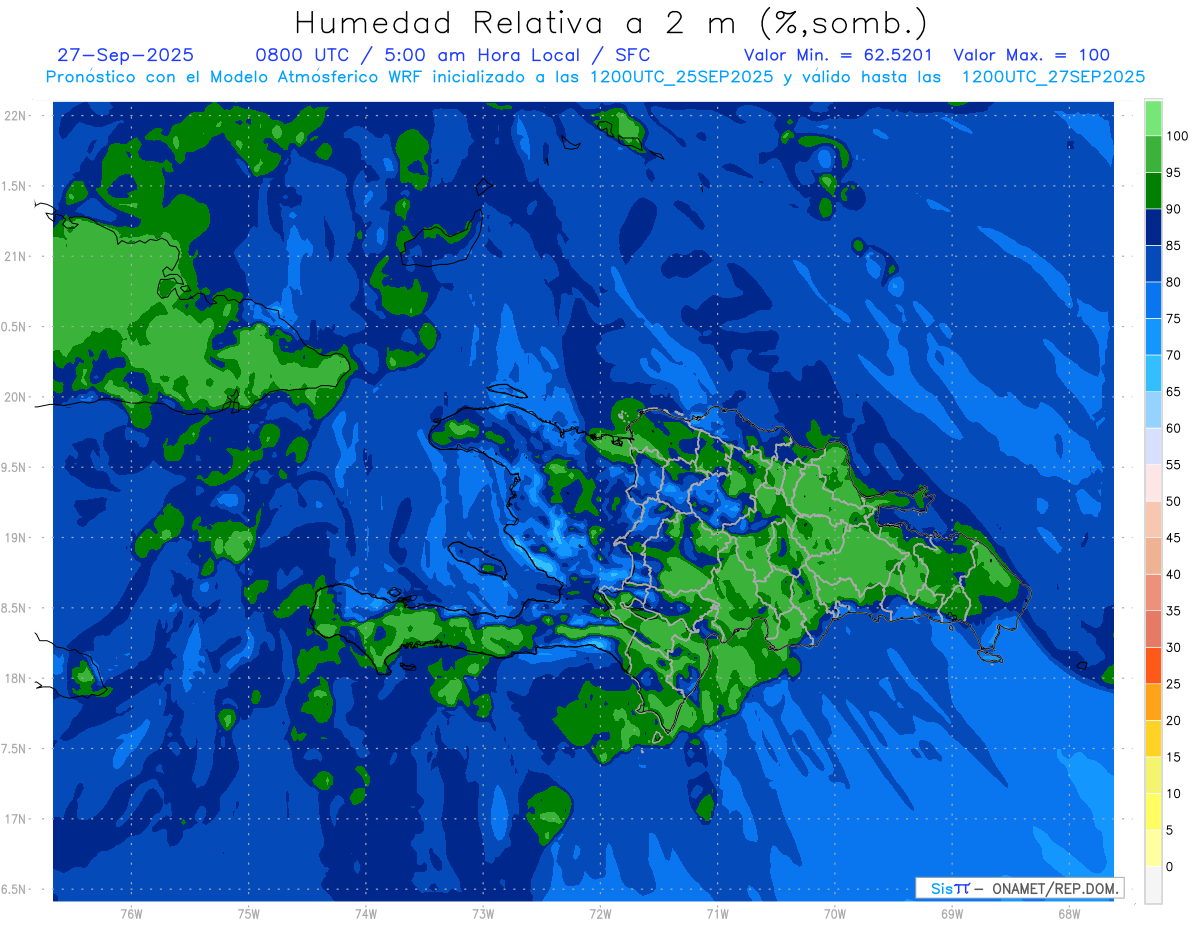Click the '74W' longitude axis label

click(366, 914)
